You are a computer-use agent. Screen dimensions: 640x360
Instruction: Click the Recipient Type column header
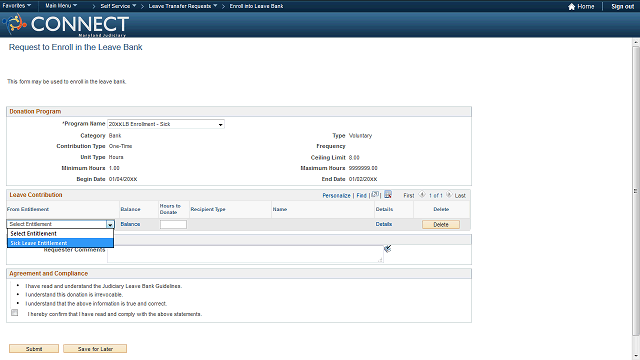coord(208,209)
